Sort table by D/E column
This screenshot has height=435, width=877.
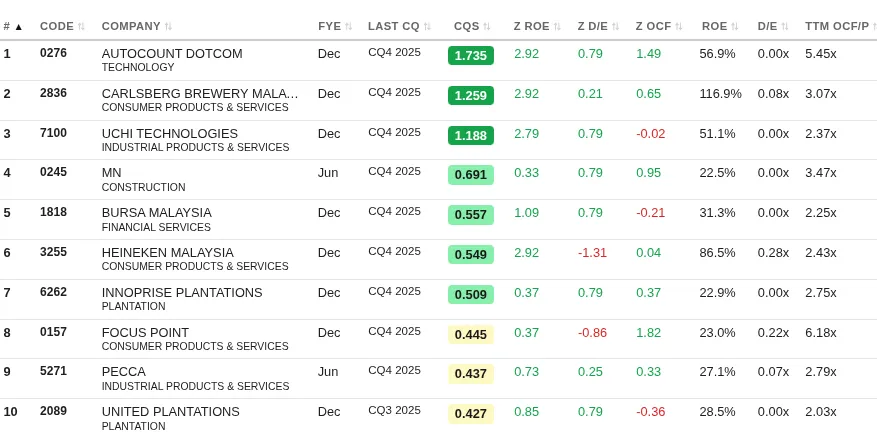pyautogui.click(x=773, y=26)
